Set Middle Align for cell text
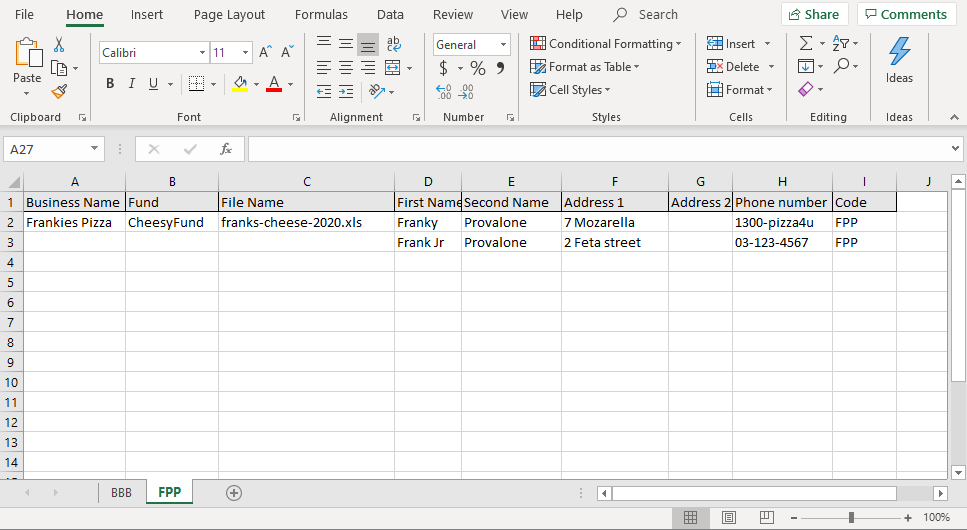 [346, 43]
